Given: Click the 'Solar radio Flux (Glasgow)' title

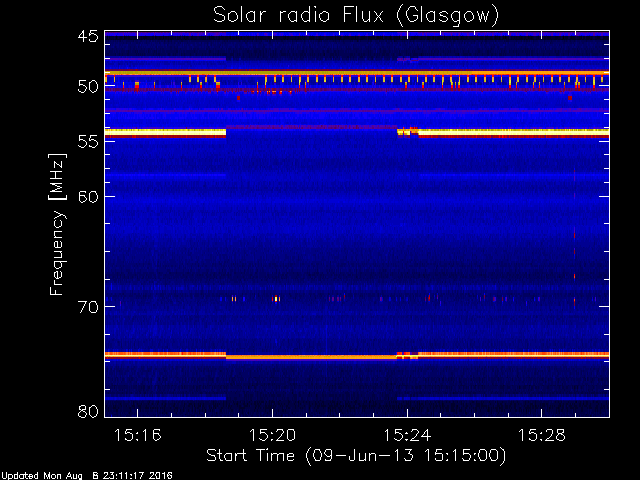Looking at the screenshot, I should pos(356,16).
